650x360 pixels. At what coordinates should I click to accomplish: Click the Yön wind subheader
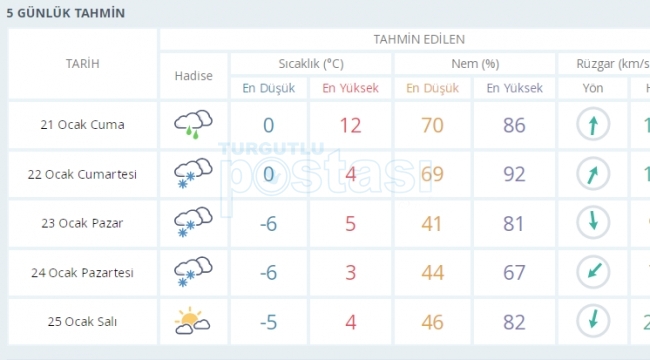pos(593,88)
